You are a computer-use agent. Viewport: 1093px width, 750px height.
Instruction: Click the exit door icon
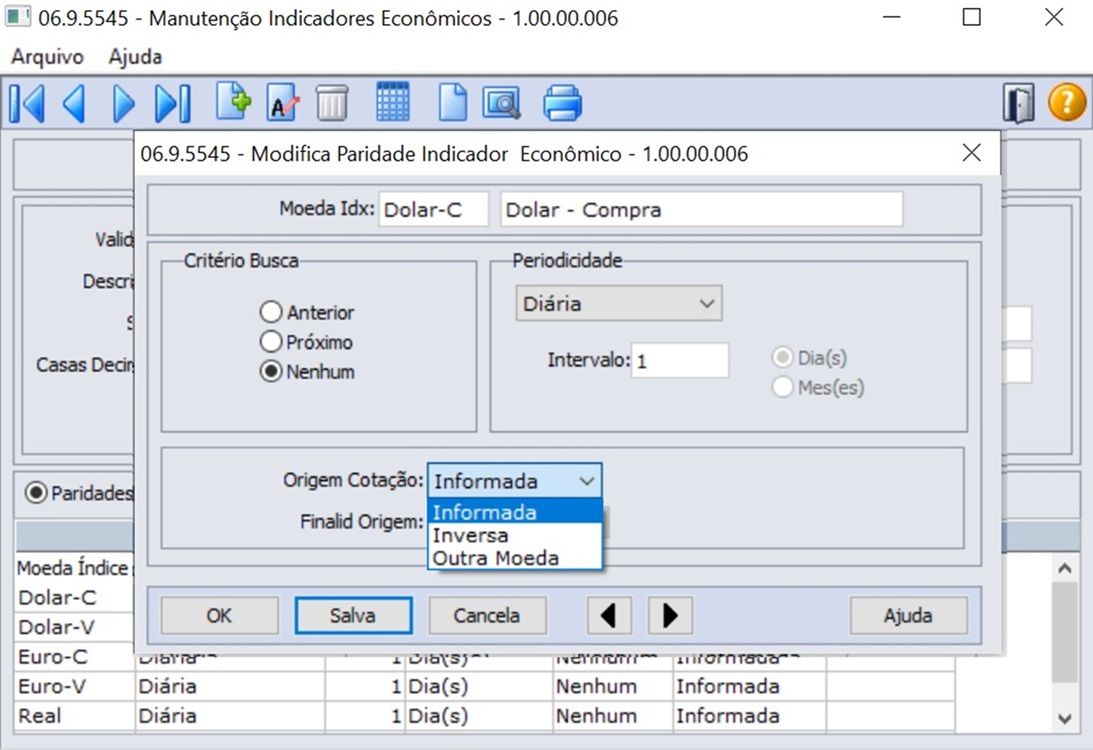click(1018, 103)
